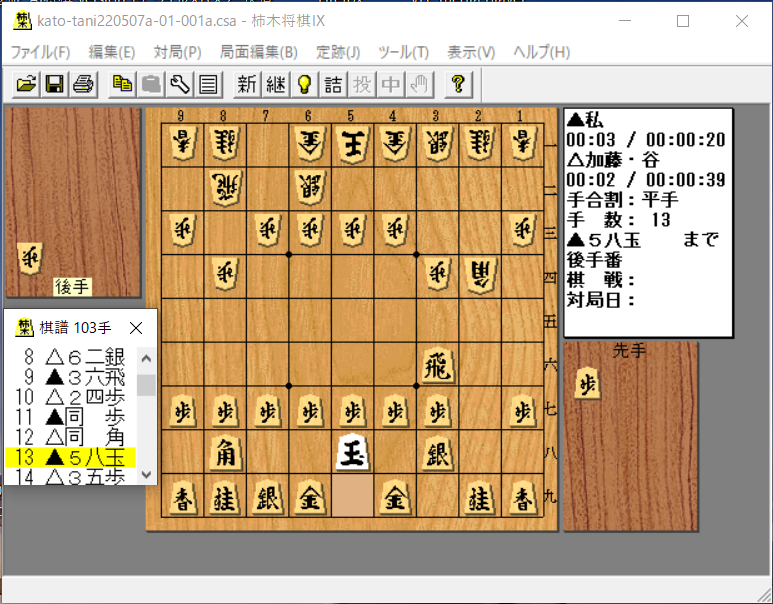Screen dimensions: 773x604
Task: Click the list document icon
Action: click(x=208, y=84)
